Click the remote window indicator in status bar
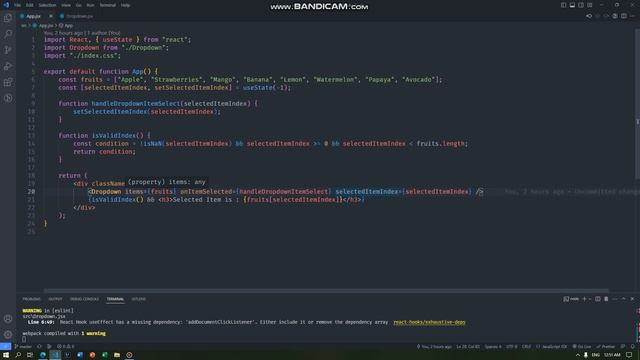 click(x=5, y=347)
